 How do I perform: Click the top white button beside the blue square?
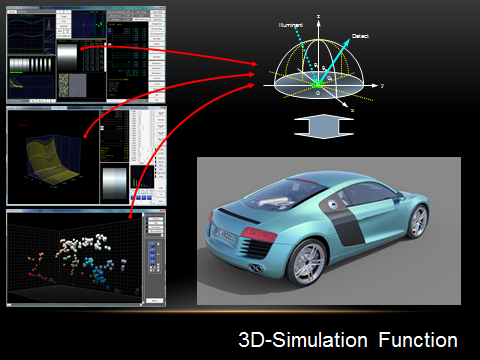pyautogui.click(x=156, y=219)
